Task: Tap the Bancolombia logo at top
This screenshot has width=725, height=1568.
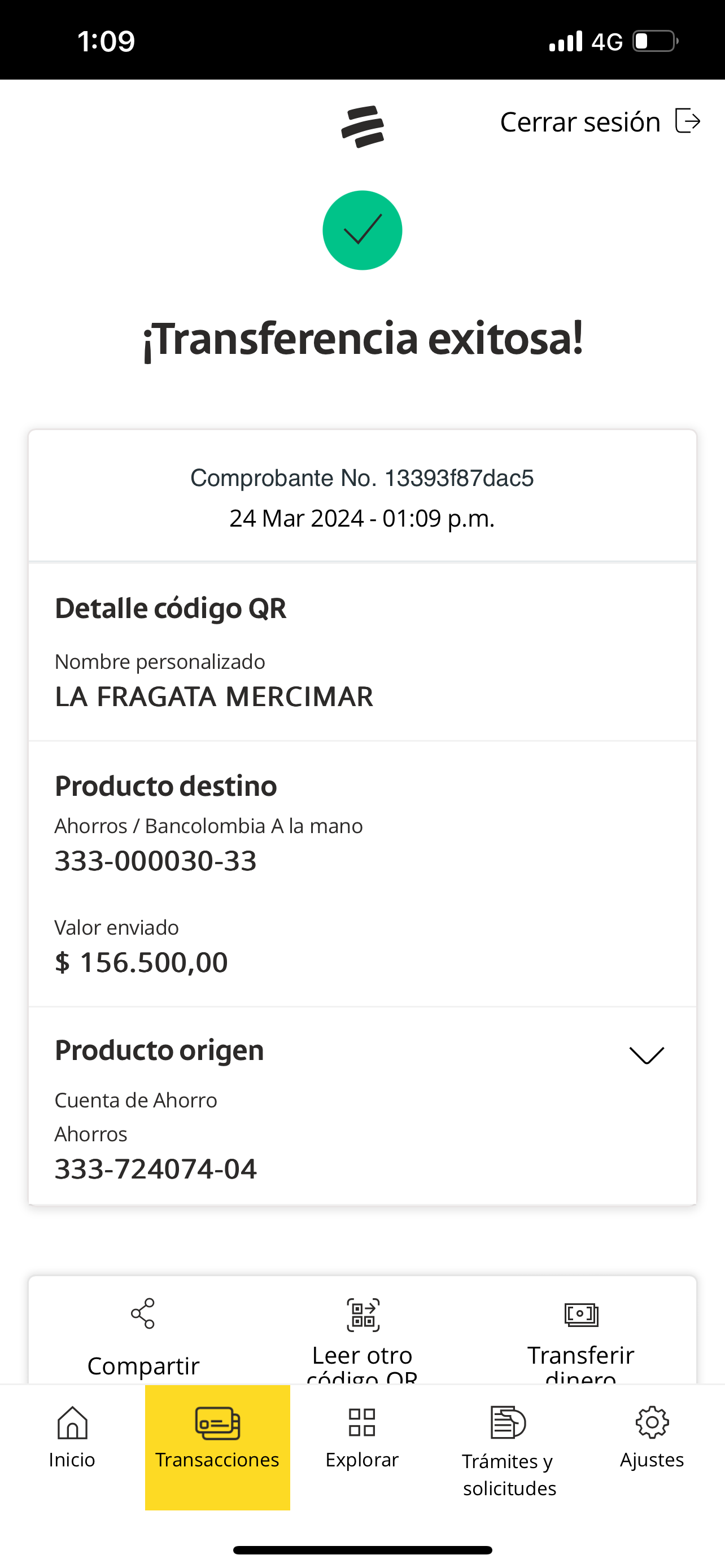Action: tap(362, 126)
